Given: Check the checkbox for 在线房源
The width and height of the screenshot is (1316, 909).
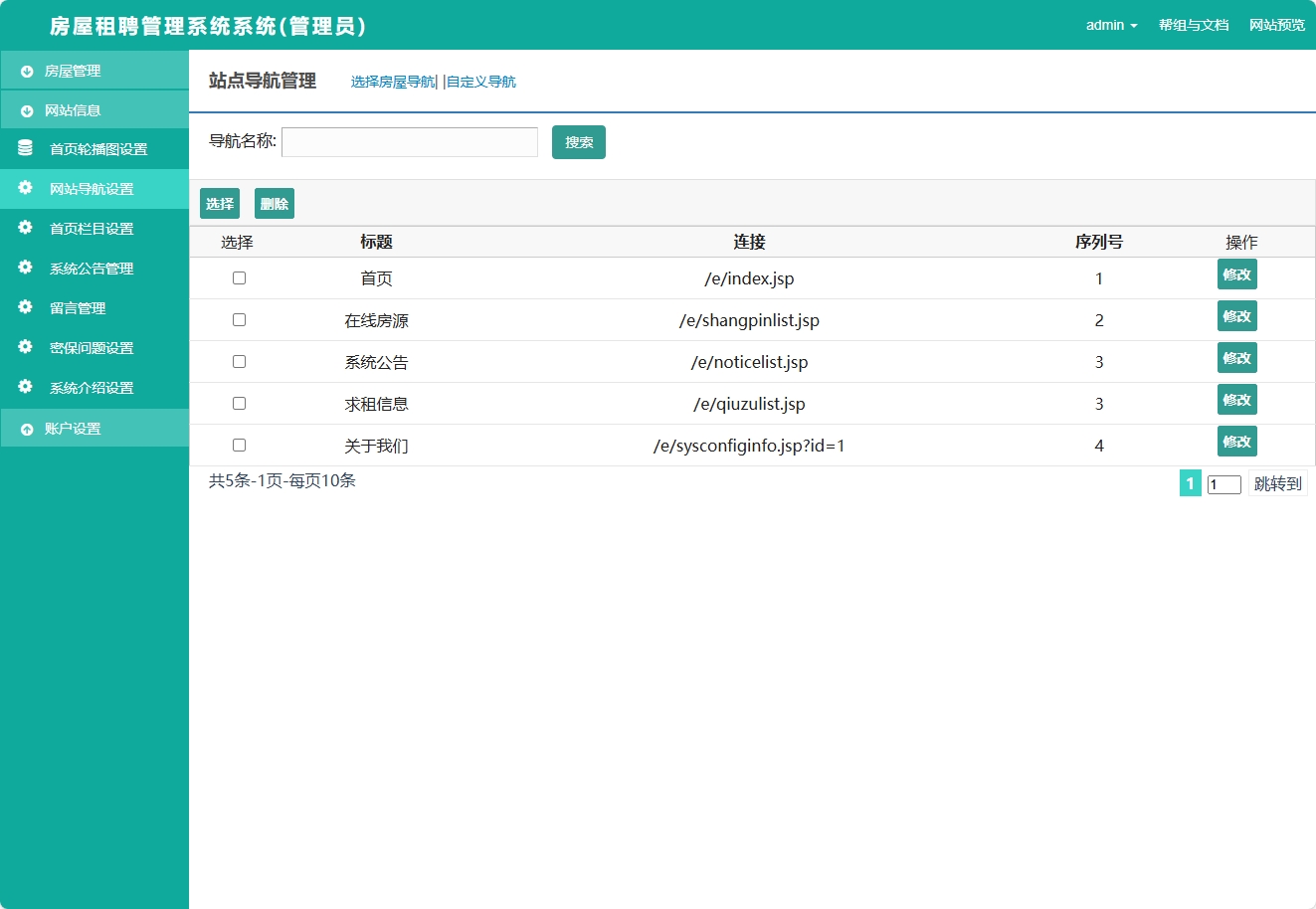Looking at the screenshot, I should pyautogui.click(x=239, y=320).
